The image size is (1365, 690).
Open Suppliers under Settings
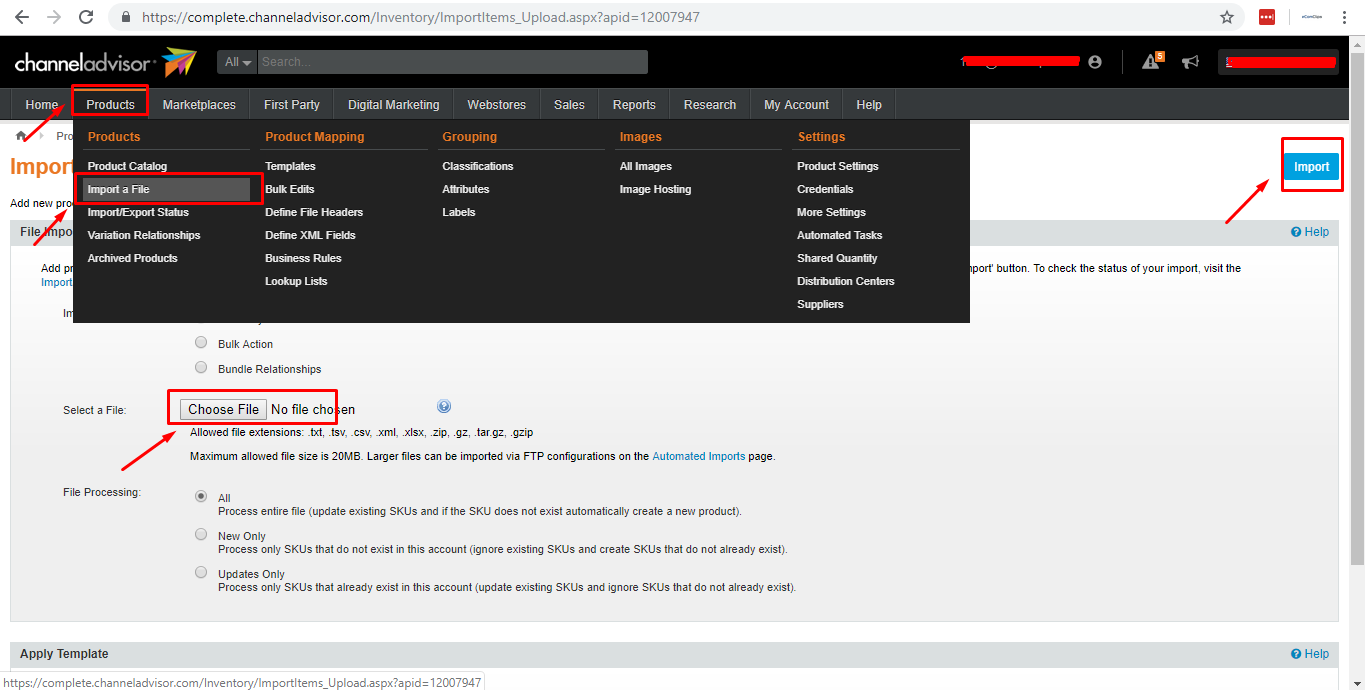[820, 304]
